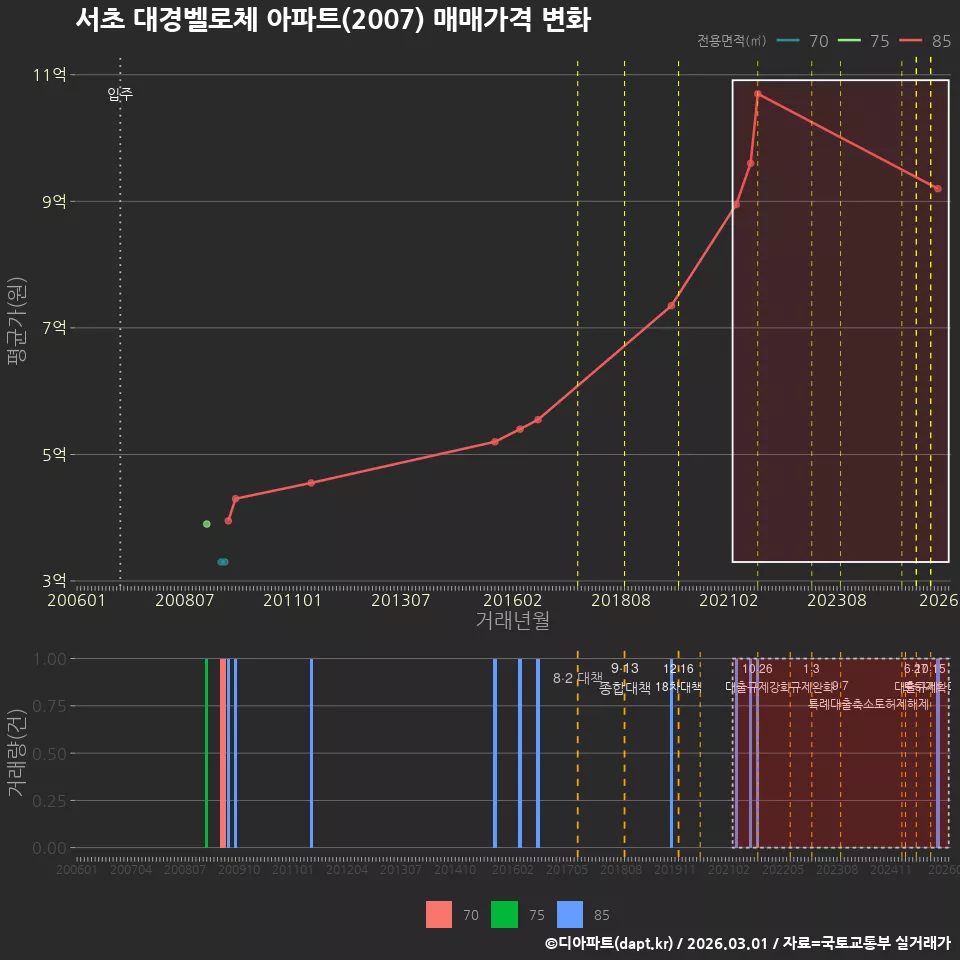Screen dimensions: 960x960
Task: Click 201307 on the upper chart x-axis
Action: [x=400, y=600]
